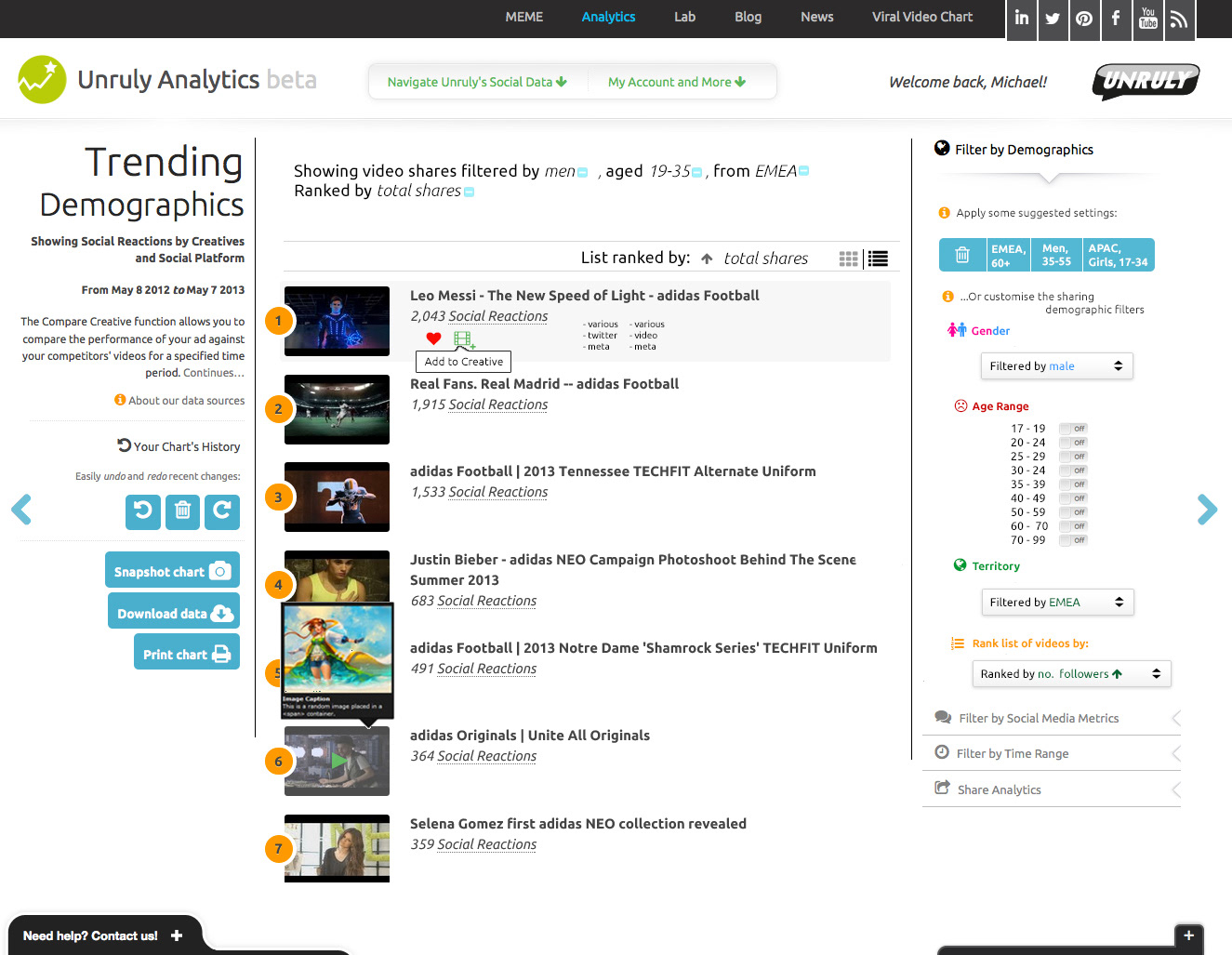Open the Pinterest social icon
The image size is (1232, 955).
(x=1084, y=19)
